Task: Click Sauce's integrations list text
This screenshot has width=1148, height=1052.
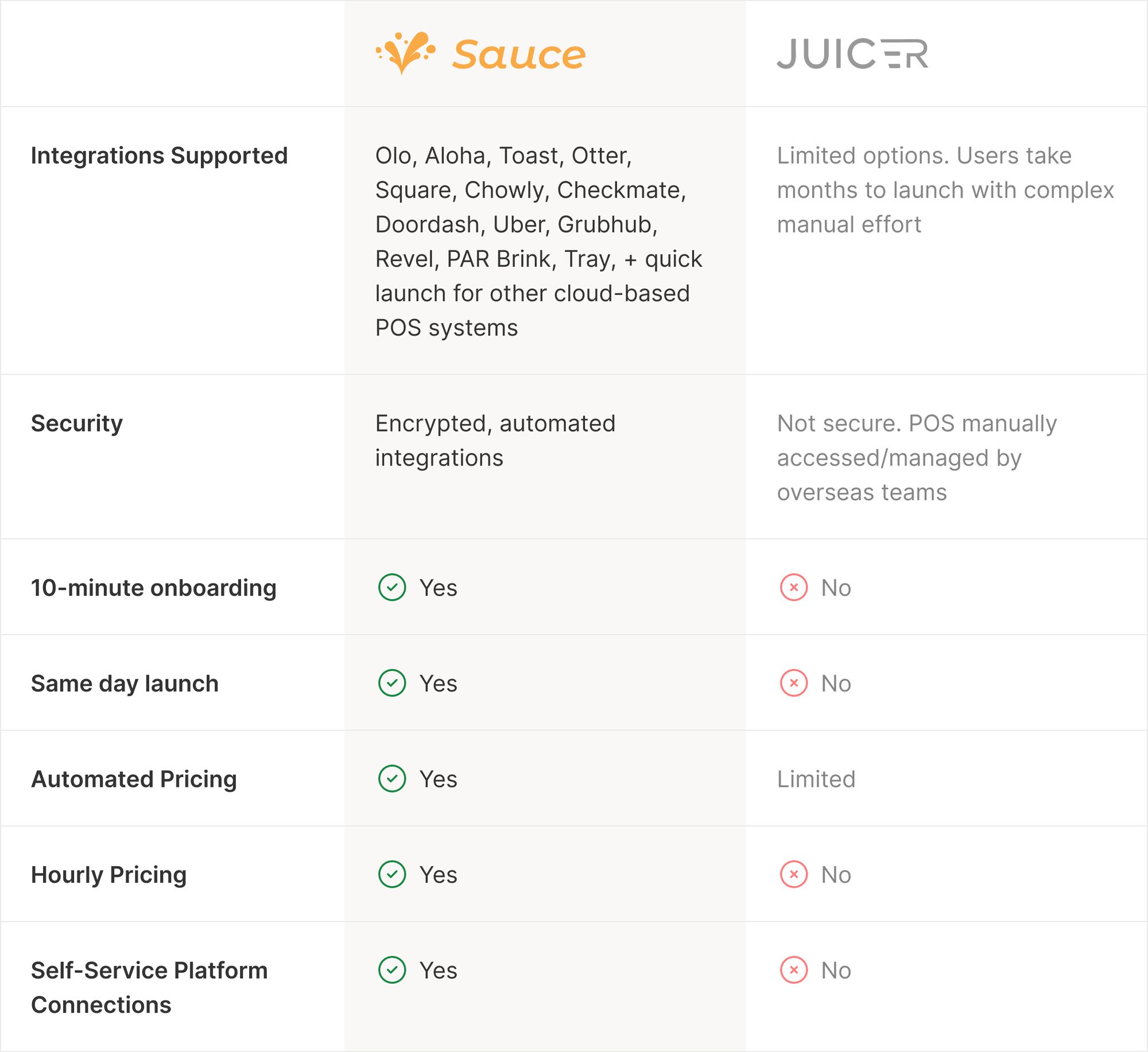Action: 538,242
